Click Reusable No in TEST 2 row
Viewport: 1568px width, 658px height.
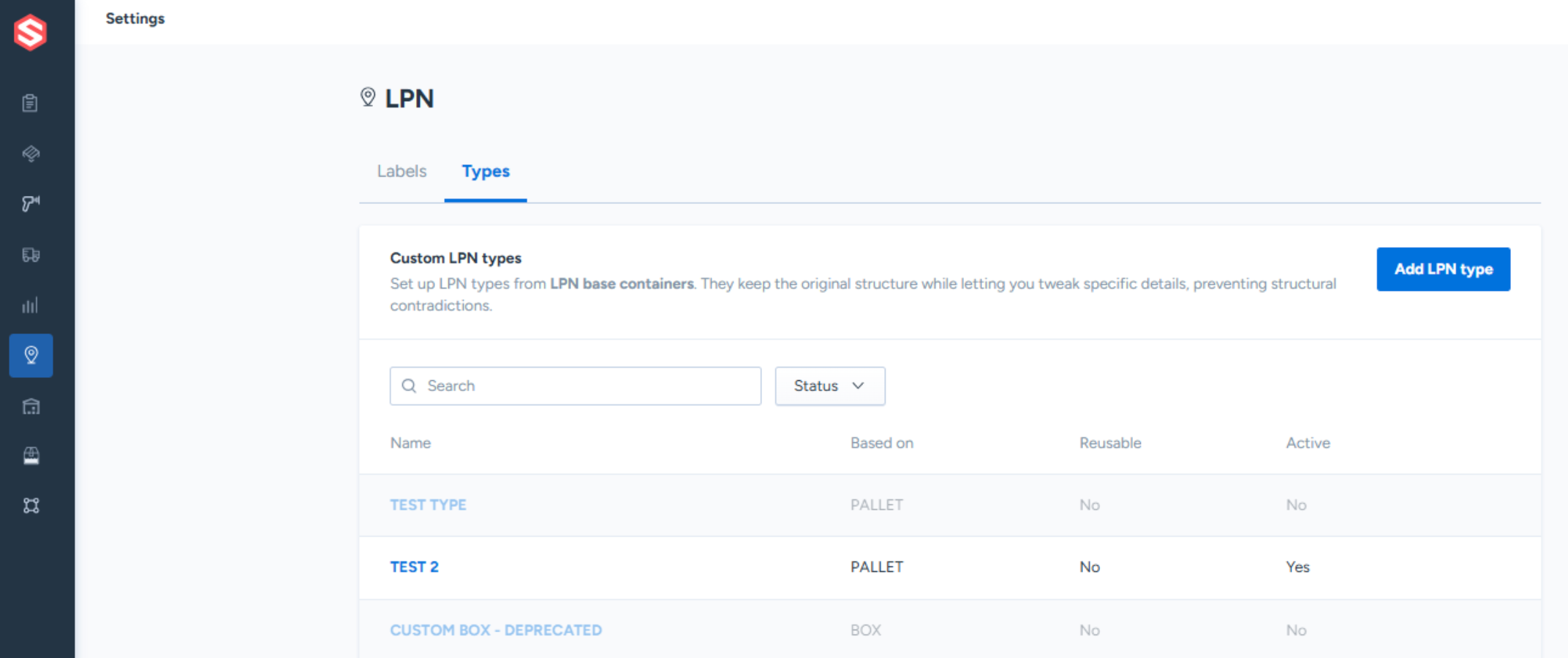pos(1090,567)
